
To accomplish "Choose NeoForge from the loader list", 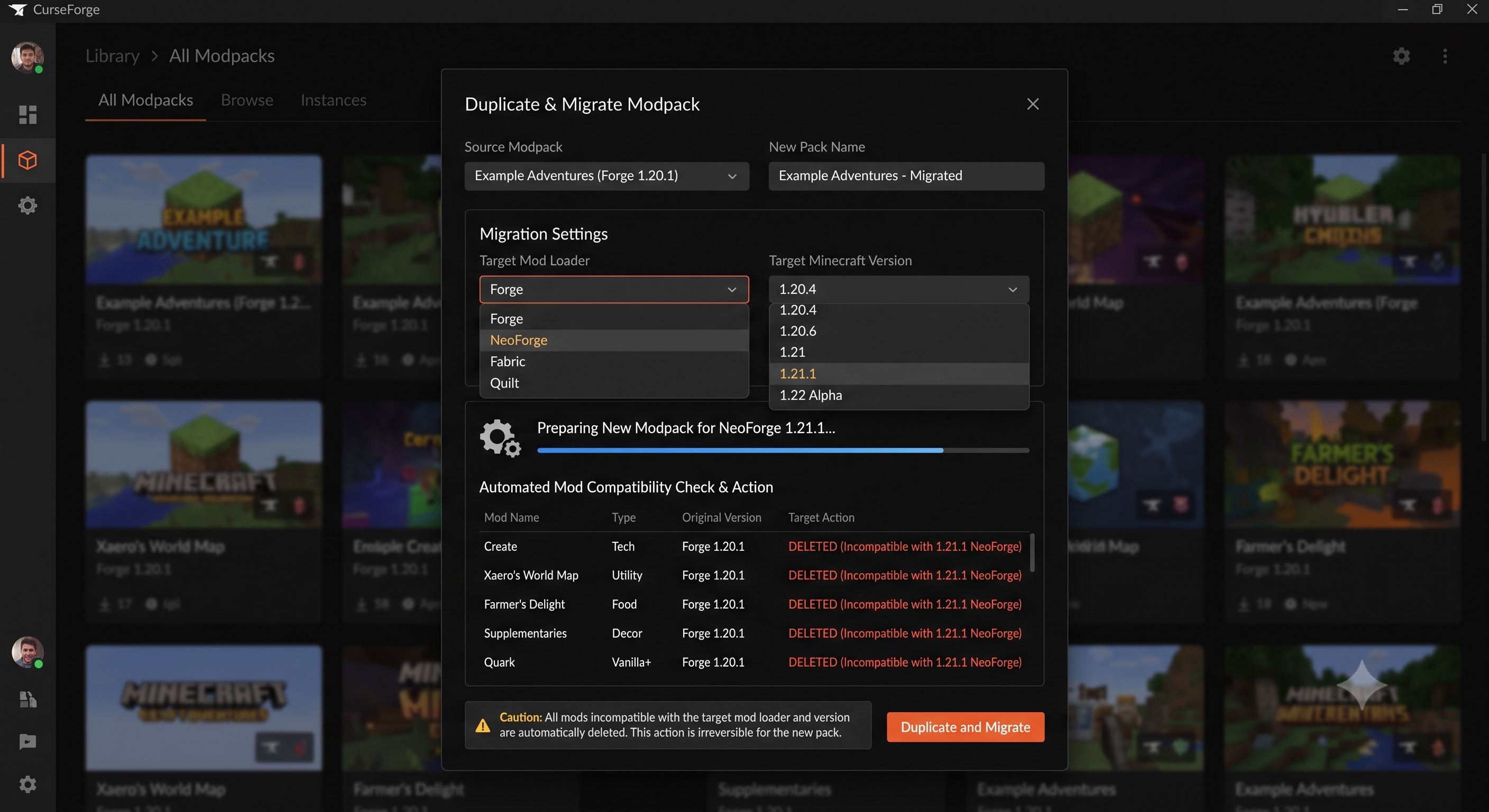I will [x=614, y=340].
